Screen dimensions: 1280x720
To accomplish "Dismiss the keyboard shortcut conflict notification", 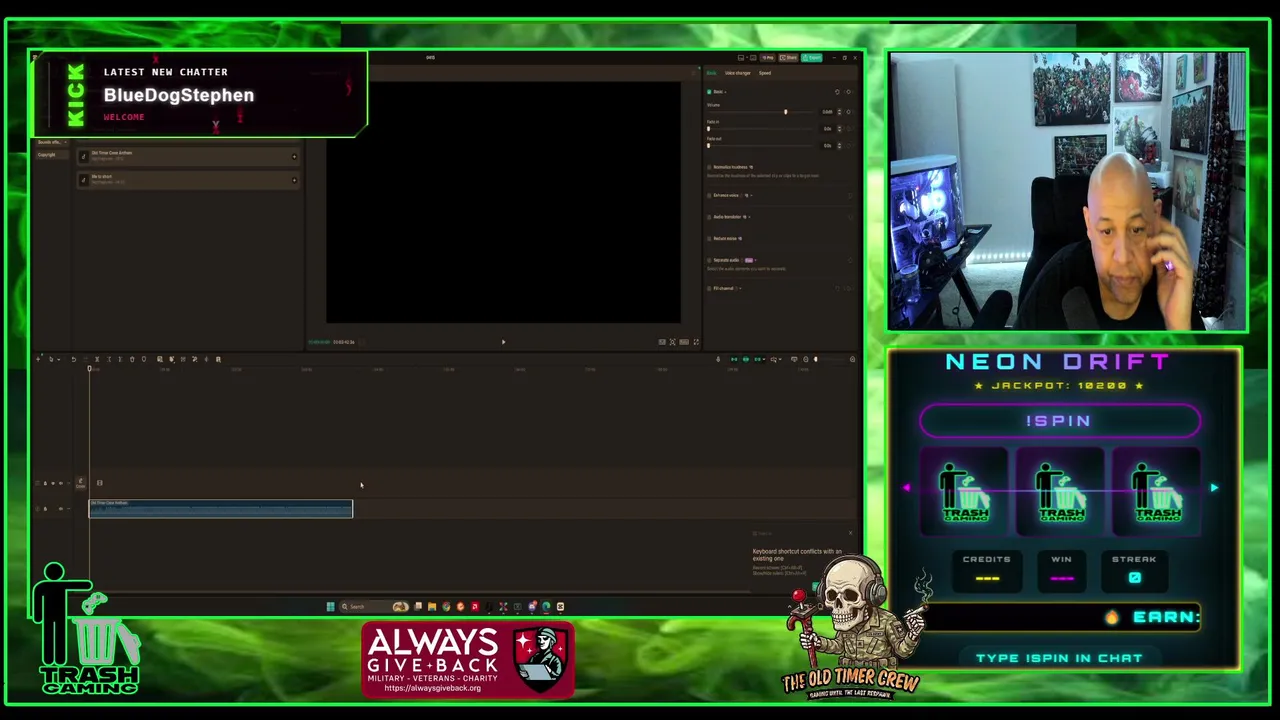I will click(x=850, y=533).
